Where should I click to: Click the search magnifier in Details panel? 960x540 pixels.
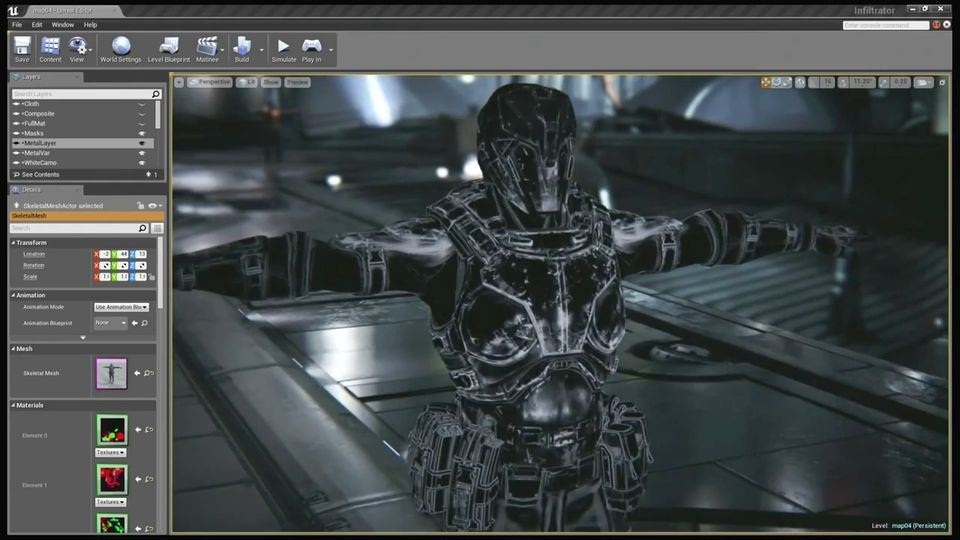(x=143, y=228)
